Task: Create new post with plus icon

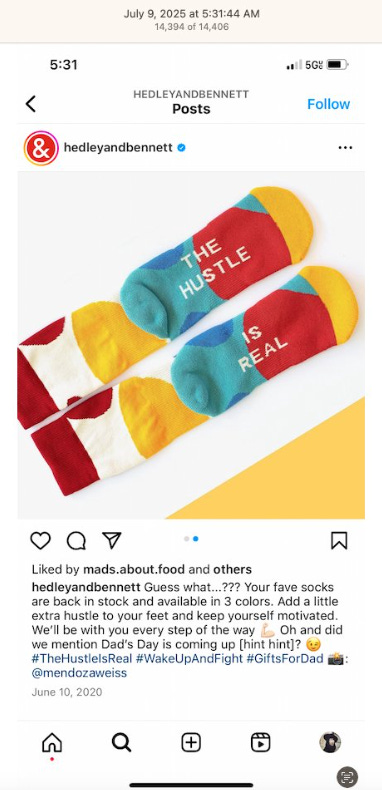Action: (191, 742)
